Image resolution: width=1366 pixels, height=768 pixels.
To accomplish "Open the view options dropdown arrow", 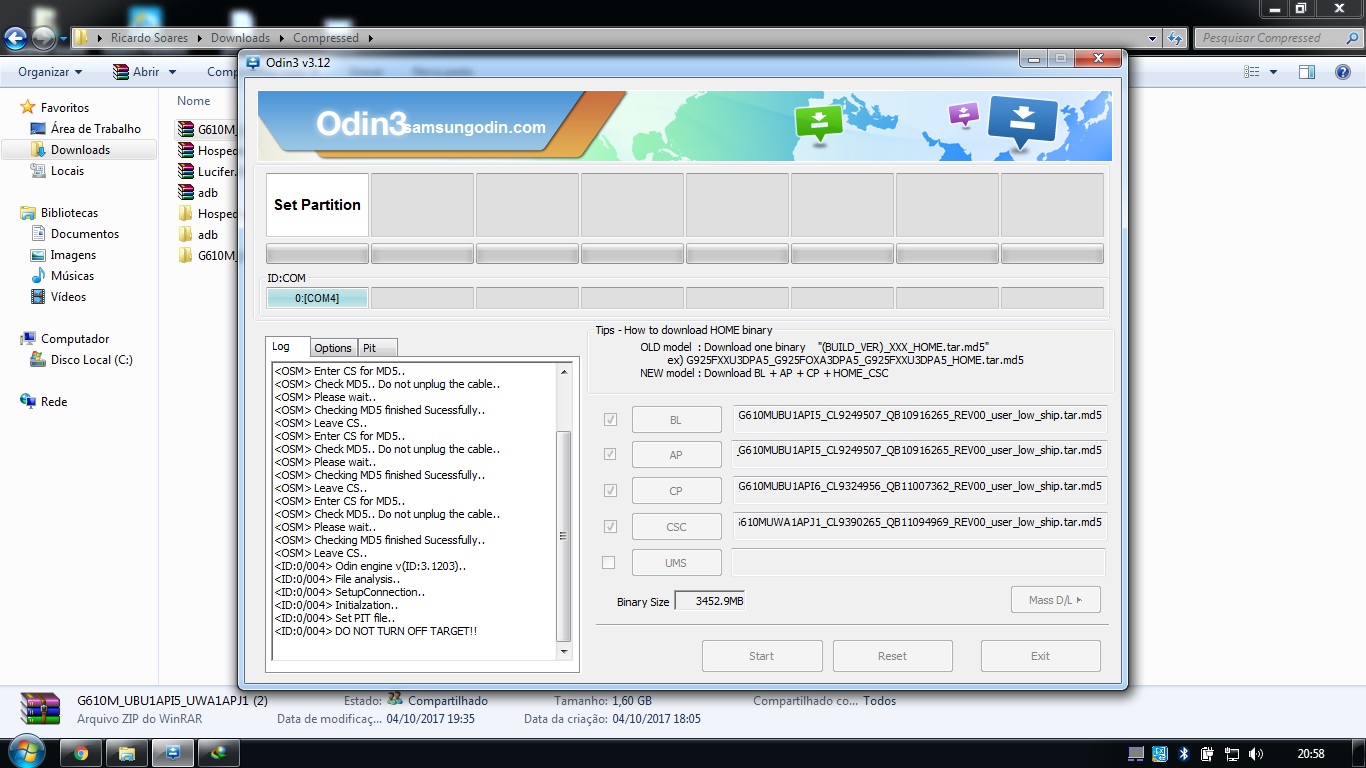I will click(x=1273, y=72).
